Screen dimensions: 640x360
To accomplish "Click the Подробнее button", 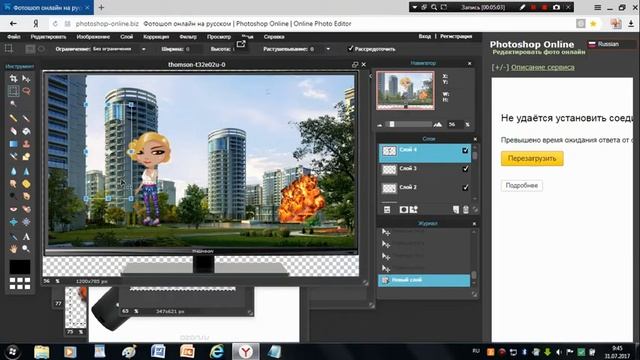I will pos(522,185).
